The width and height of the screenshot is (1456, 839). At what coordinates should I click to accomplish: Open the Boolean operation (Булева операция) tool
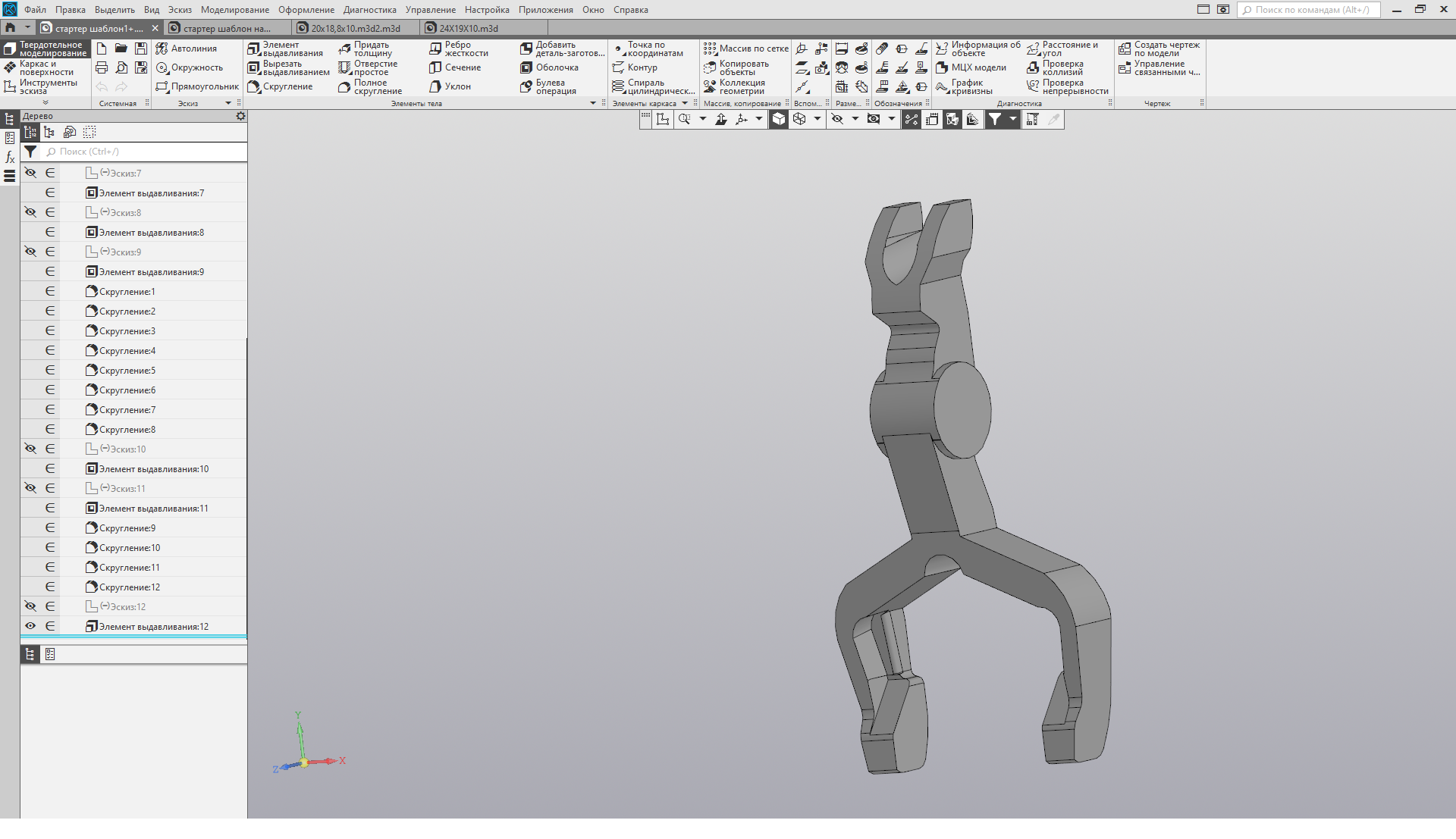(526, 87)
